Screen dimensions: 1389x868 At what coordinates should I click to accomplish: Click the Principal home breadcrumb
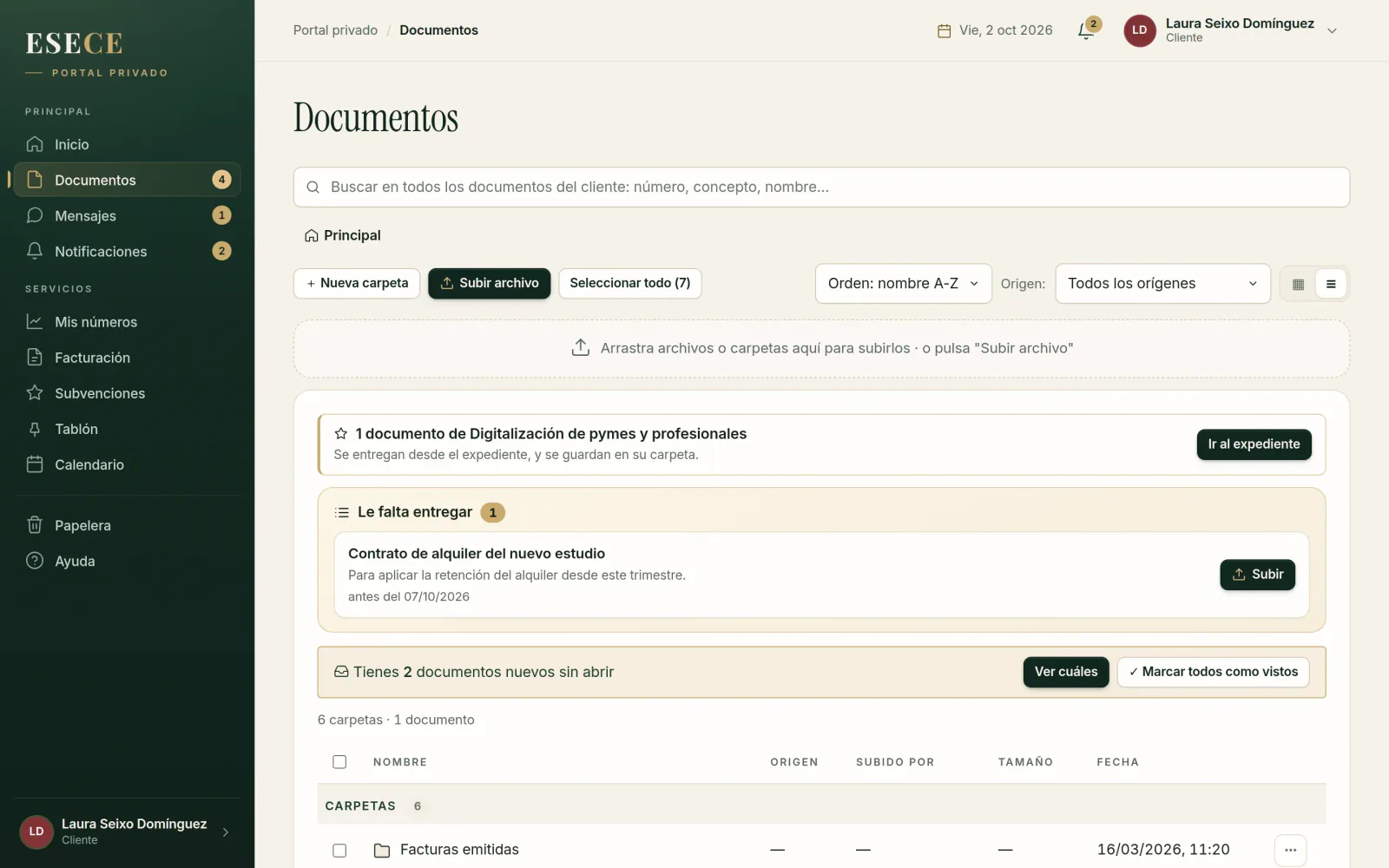pyautogui.click(x=343, y=235)
